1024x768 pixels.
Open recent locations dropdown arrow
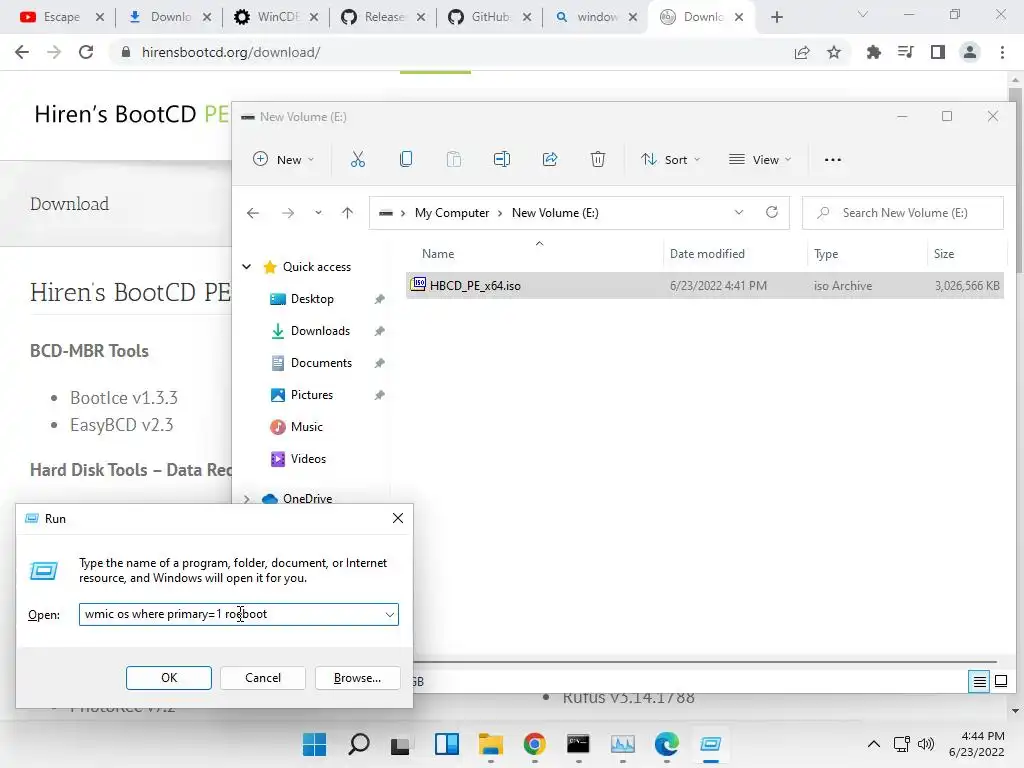318,213
